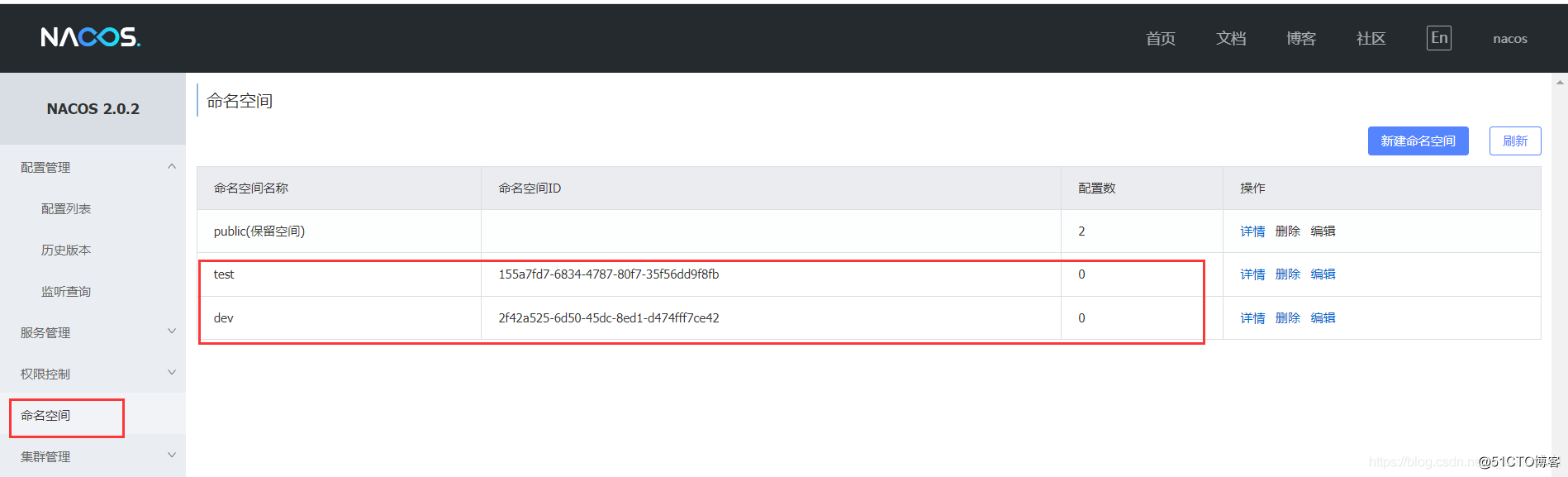Open the nacos user menu
This screenshot has height=477, width=1568.
[1509, 39]
